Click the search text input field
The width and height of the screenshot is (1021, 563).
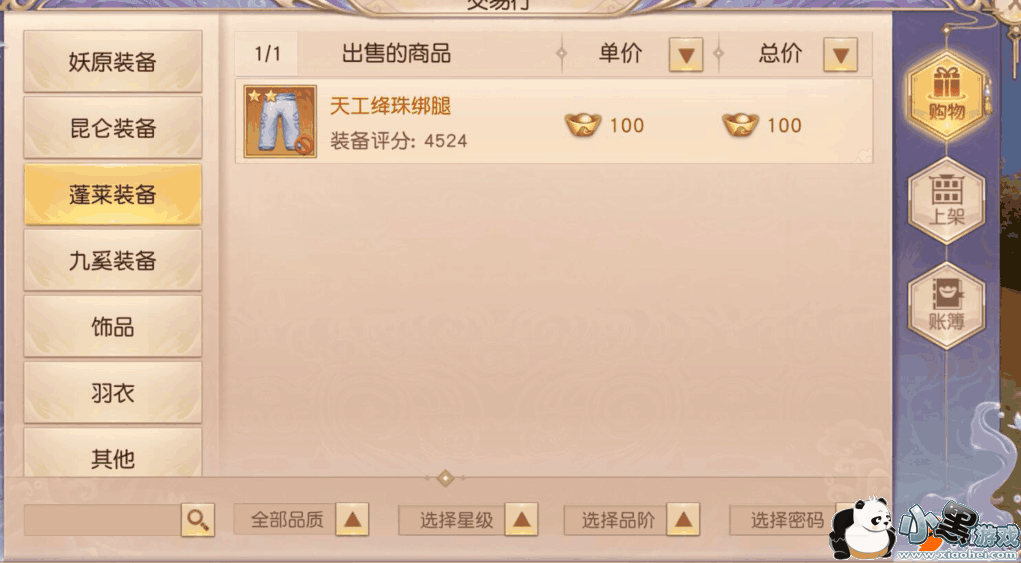(x=102, y=519)
